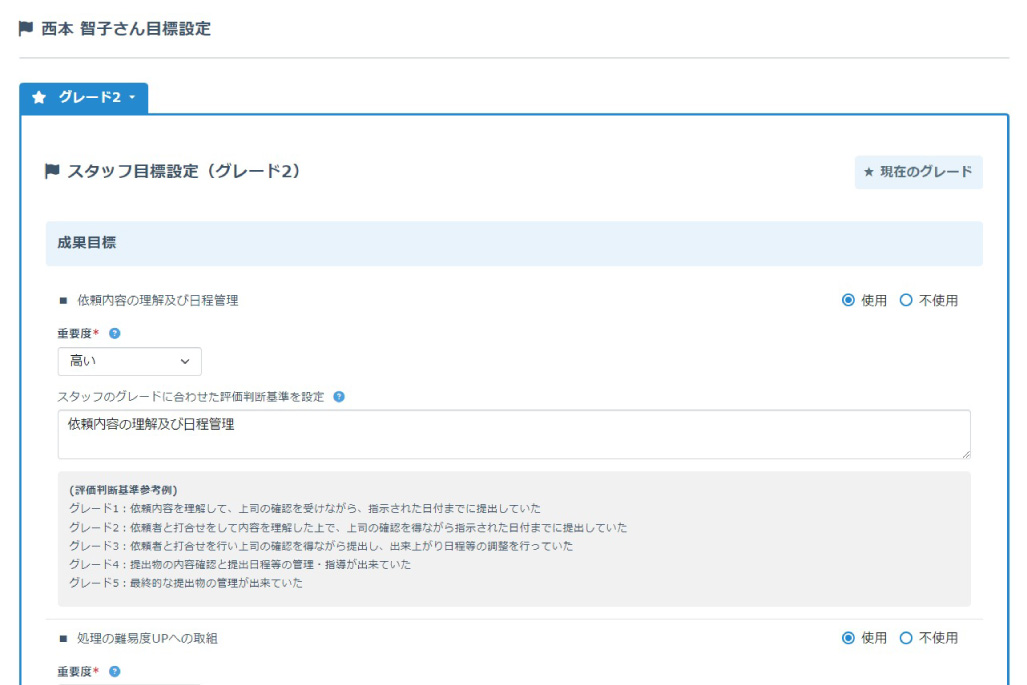Click help icon next to 評価判断基準を設定
This screenshot has height=685, width=1027.
click(x=339, y=396)
